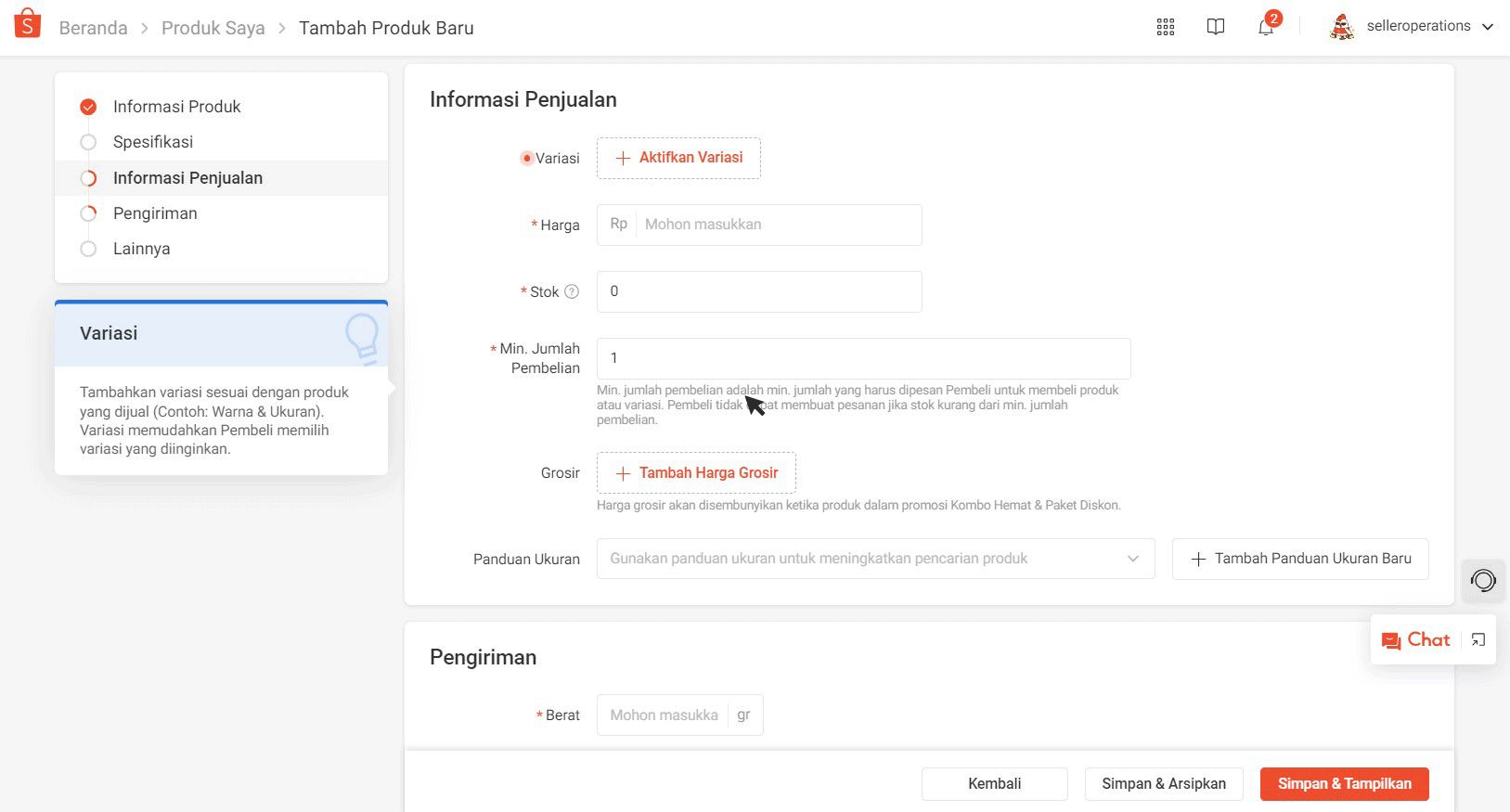The image size is (1510, 812).
Task: Expand chat window with arrow icon
Action: tap(1478, 639)
